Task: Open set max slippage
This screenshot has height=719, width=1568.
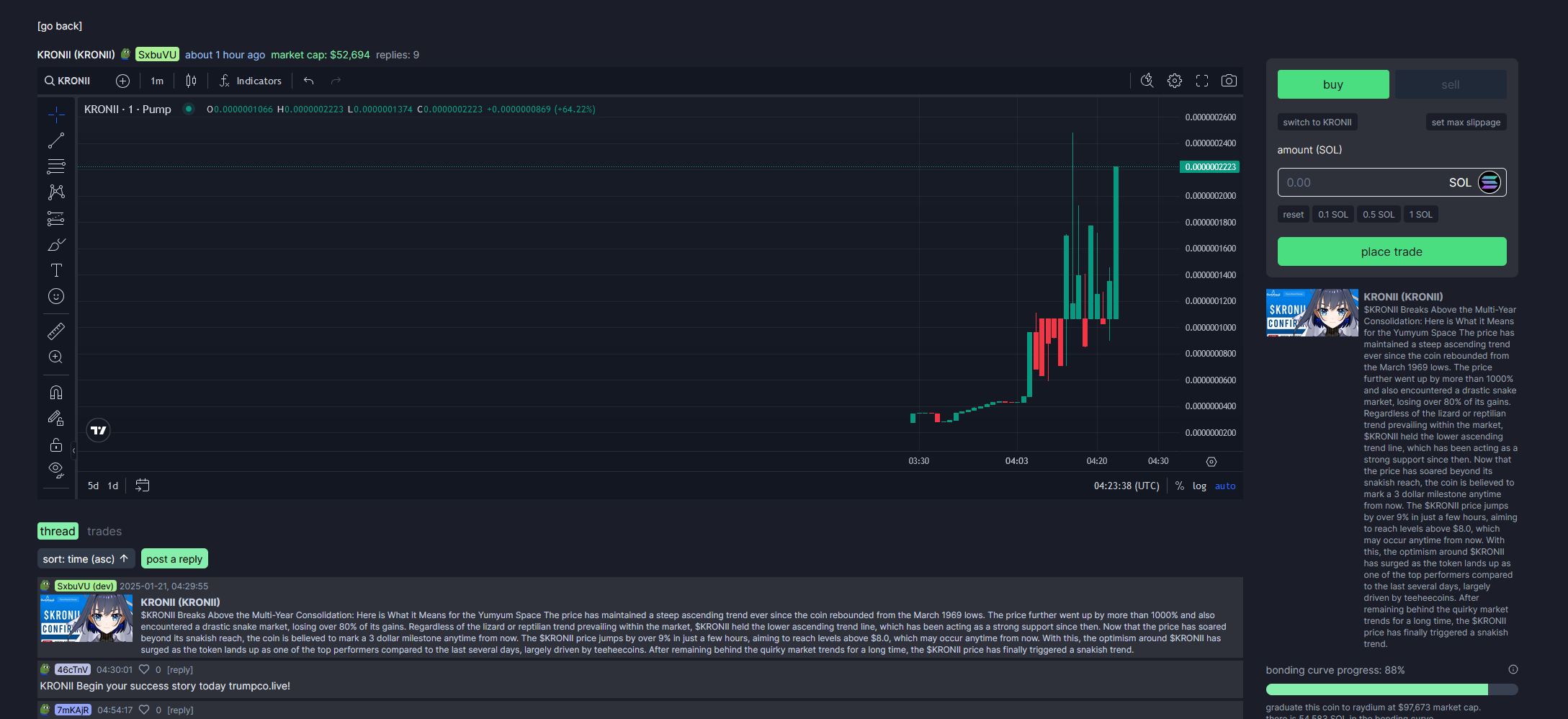Action: (x=1466, y=122)
